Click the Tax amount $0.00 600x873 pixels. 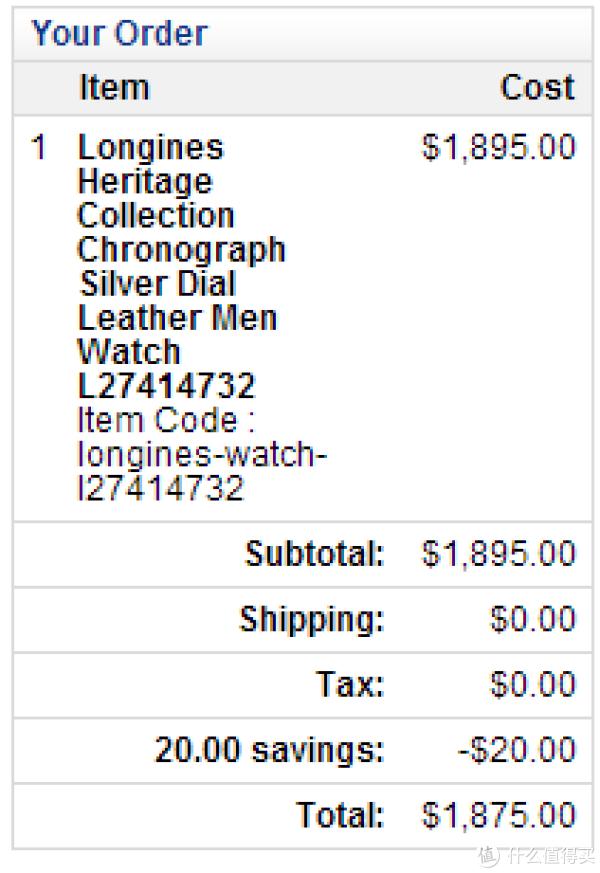coord(533,685)
